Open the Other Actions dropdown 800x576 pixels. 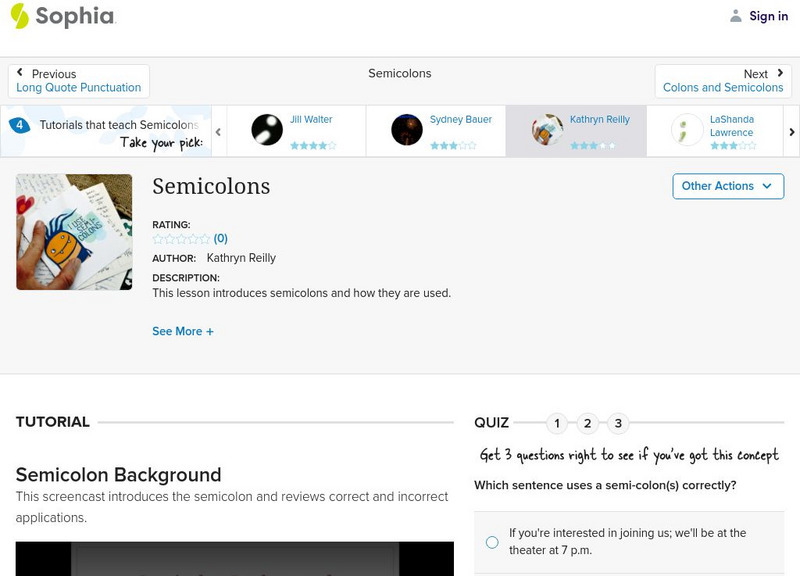point(727,186)
